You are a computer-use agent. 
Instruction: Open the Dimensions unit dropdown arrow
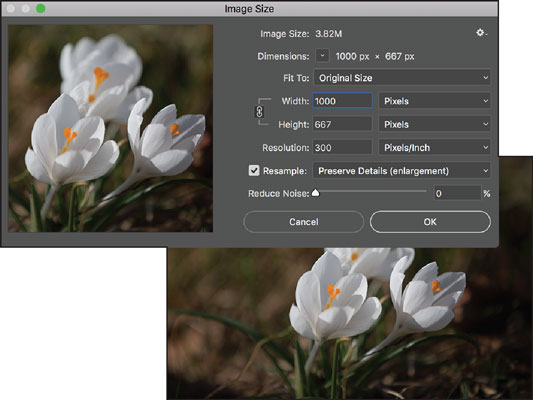click(322, 55)
